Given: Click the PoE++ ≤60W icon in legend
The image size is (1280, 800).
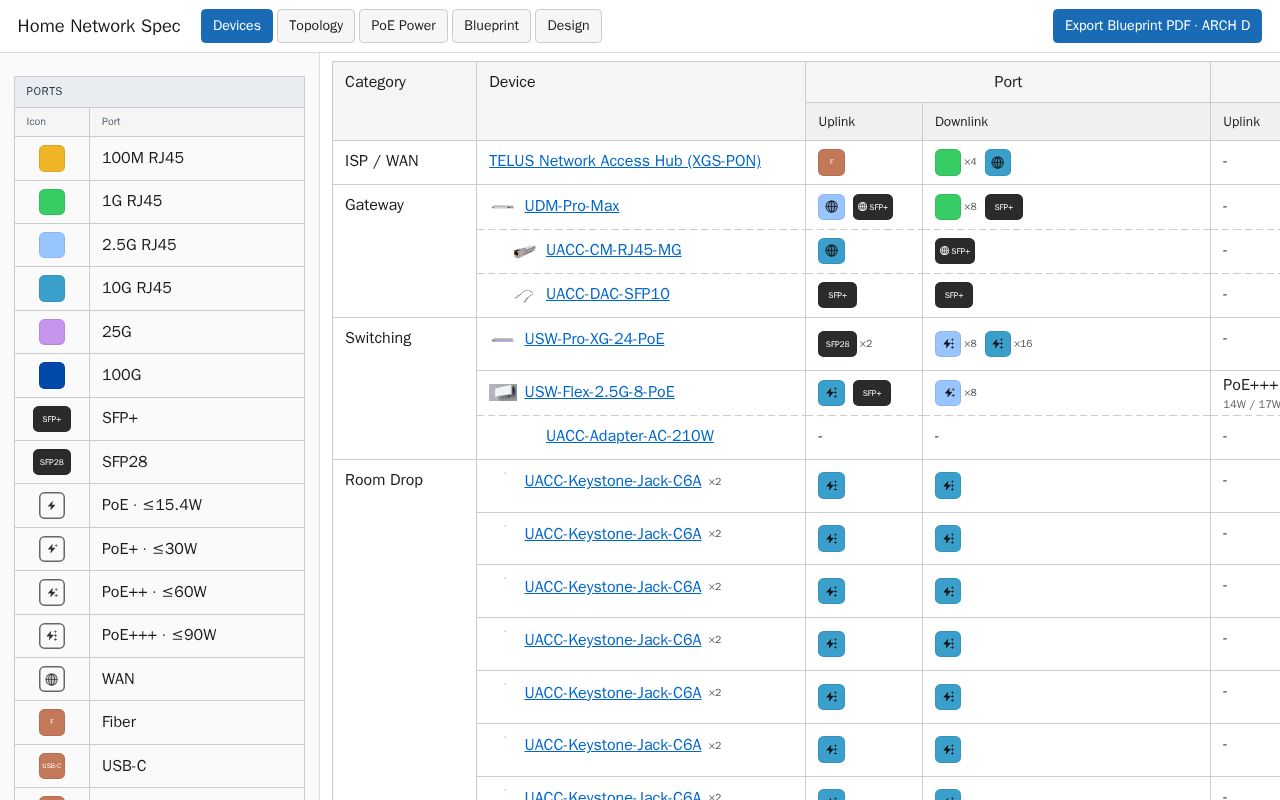Looking at the screenshot, I should (52, 592).
